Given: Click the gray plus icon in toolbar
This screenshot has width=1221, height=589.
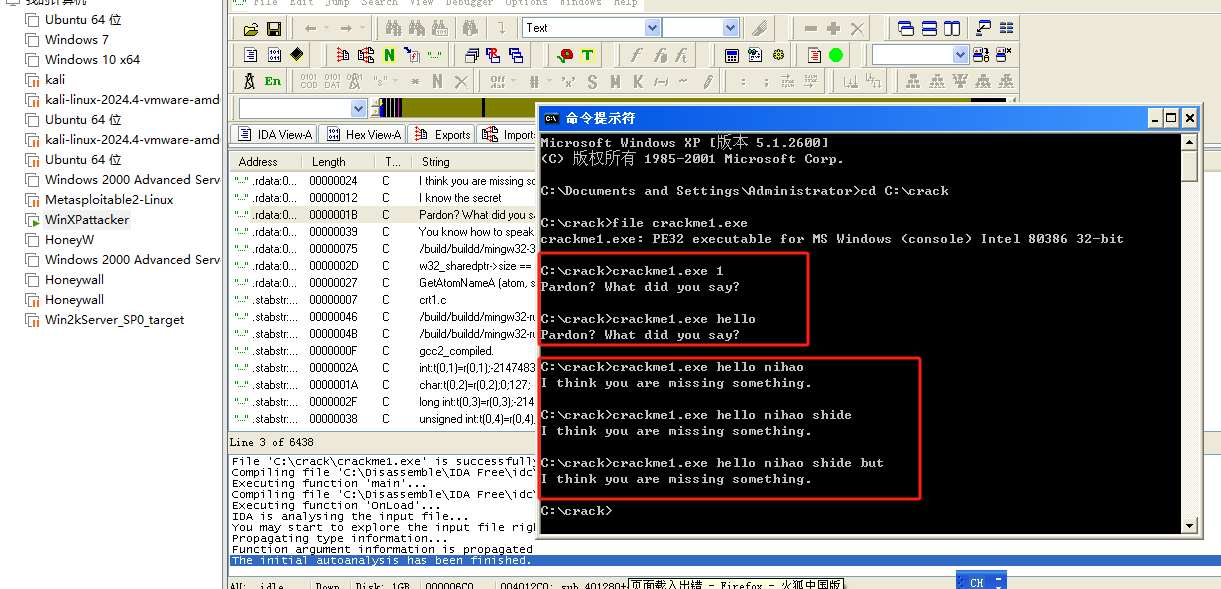Looking at the screenshot, I should pos(833,28).
